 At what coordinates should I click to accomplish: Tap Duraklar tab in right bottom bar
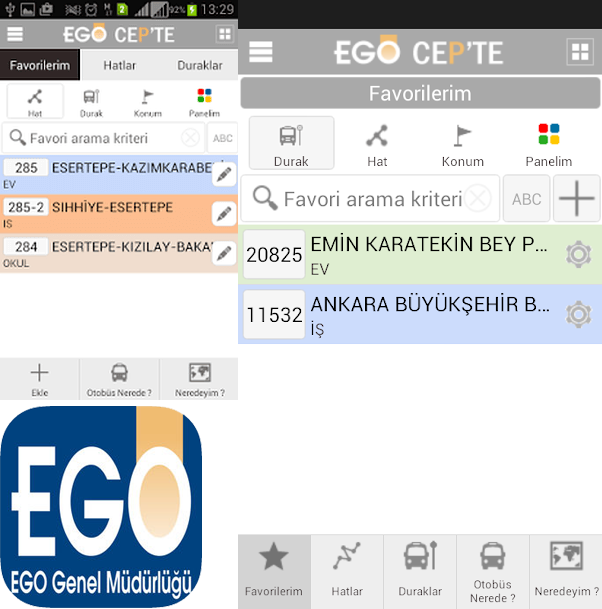(420, 572)
